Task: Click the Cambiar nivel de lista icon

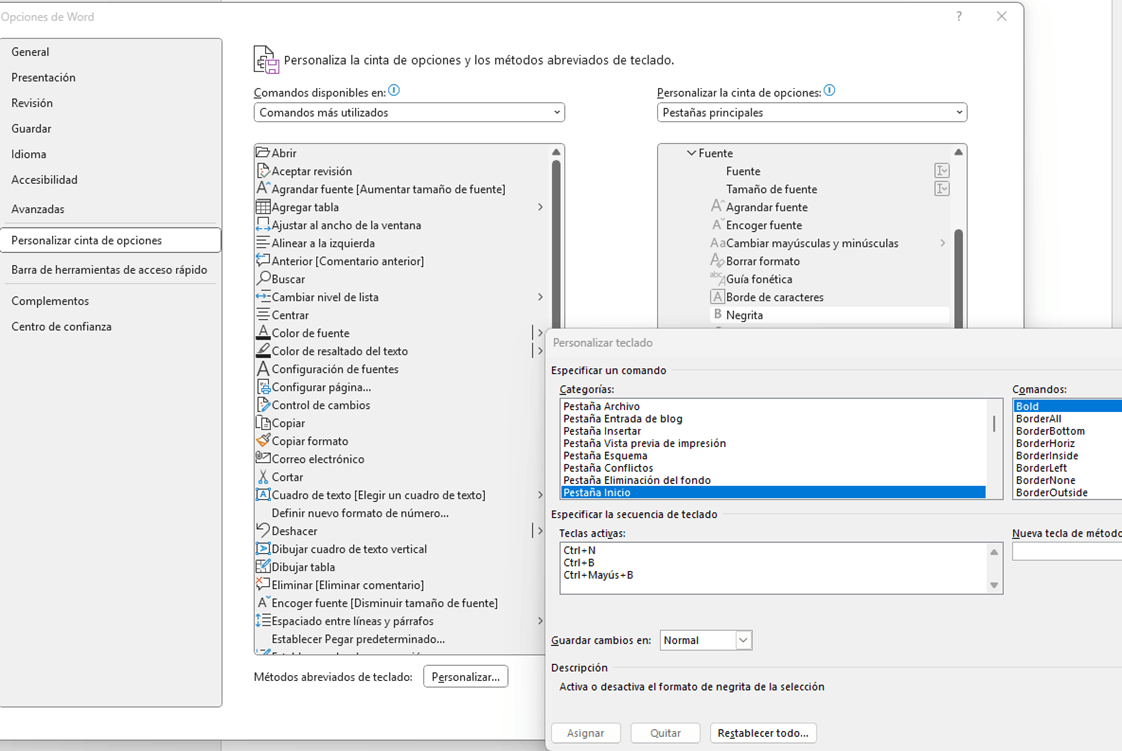Action: pos(263,297)
